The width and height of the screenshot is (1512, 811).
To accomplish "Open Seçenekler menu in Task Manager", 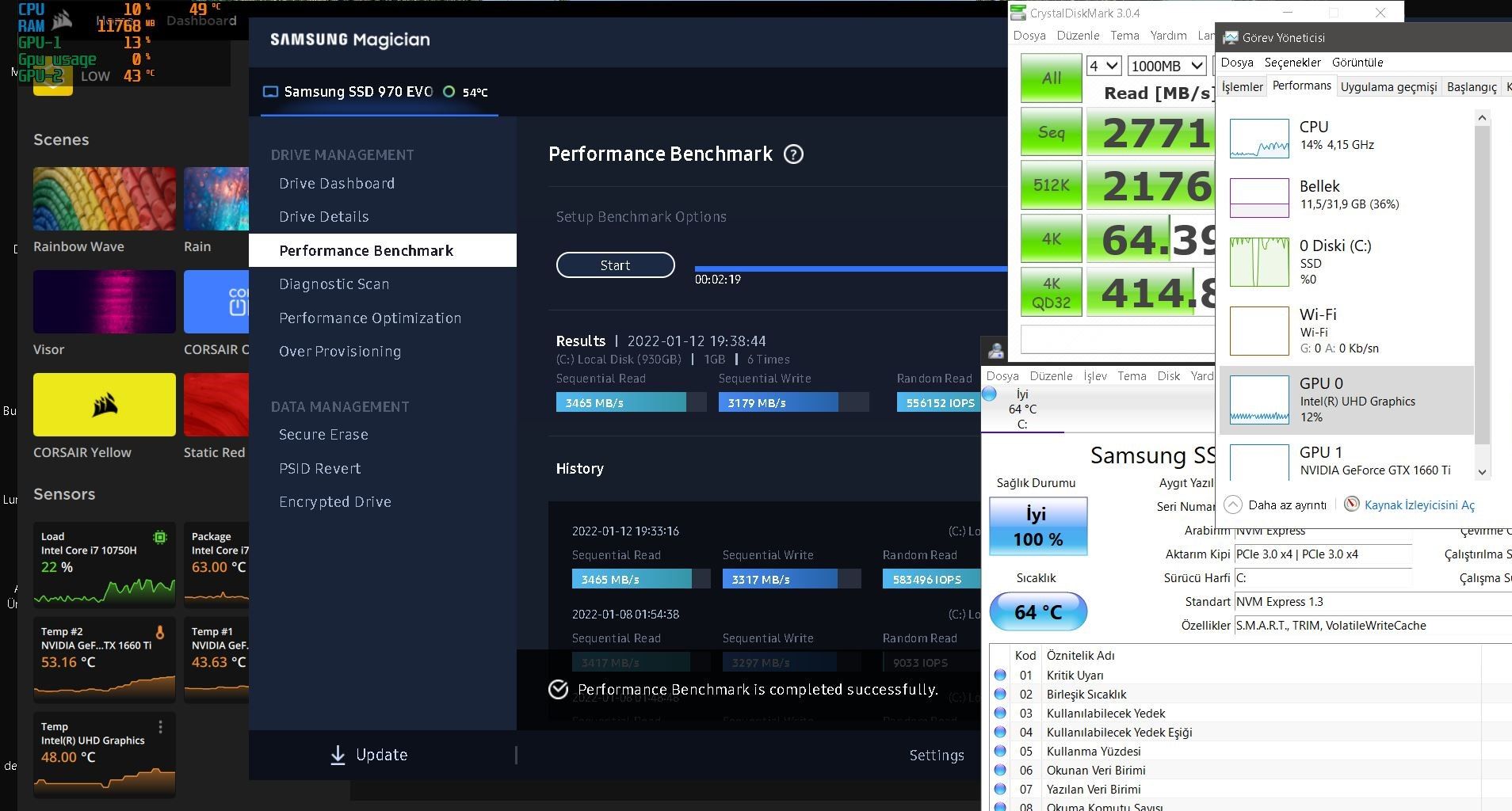I will 1292,63.
